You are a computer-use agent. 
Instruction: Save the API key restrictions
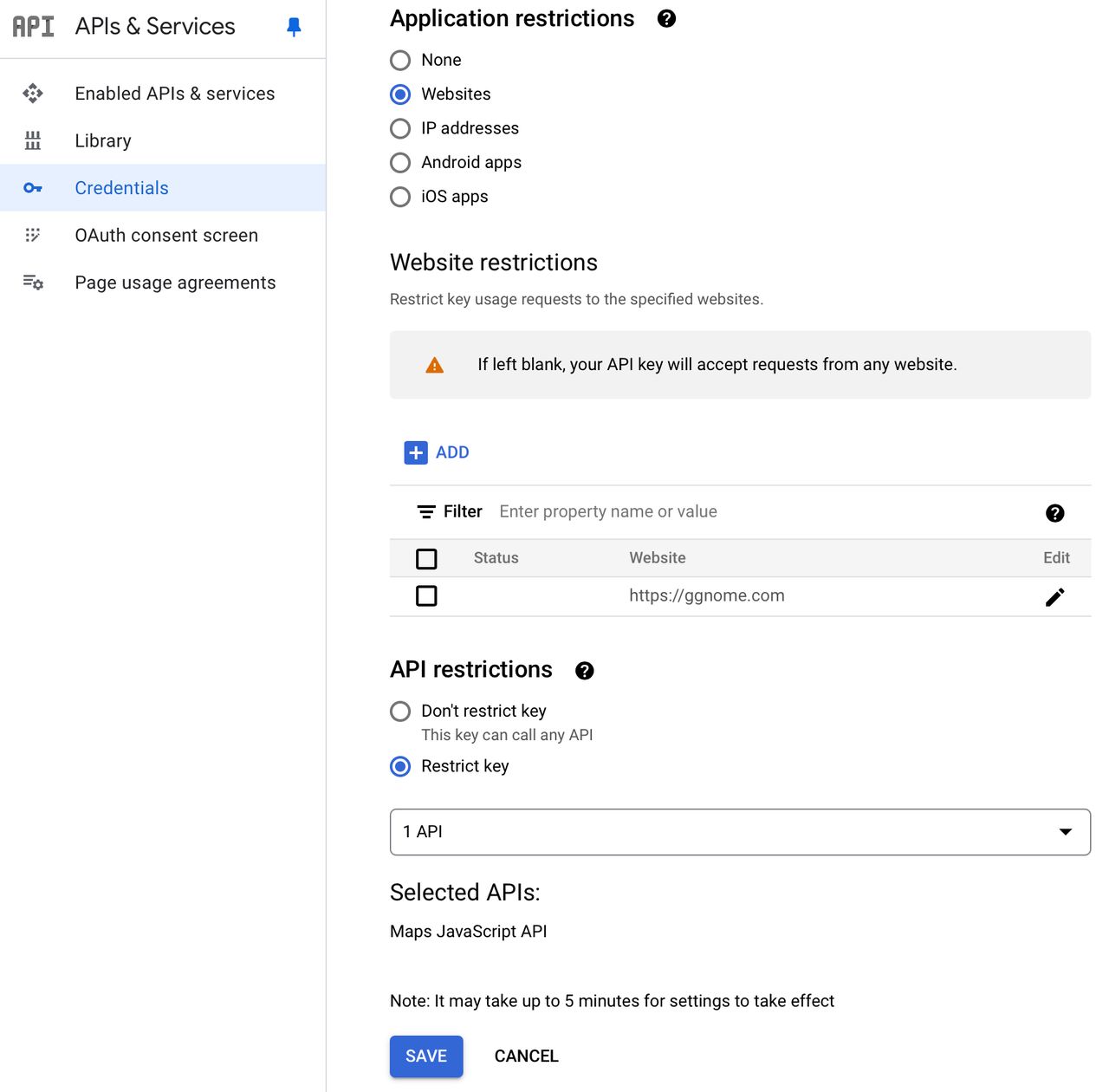425,1056
